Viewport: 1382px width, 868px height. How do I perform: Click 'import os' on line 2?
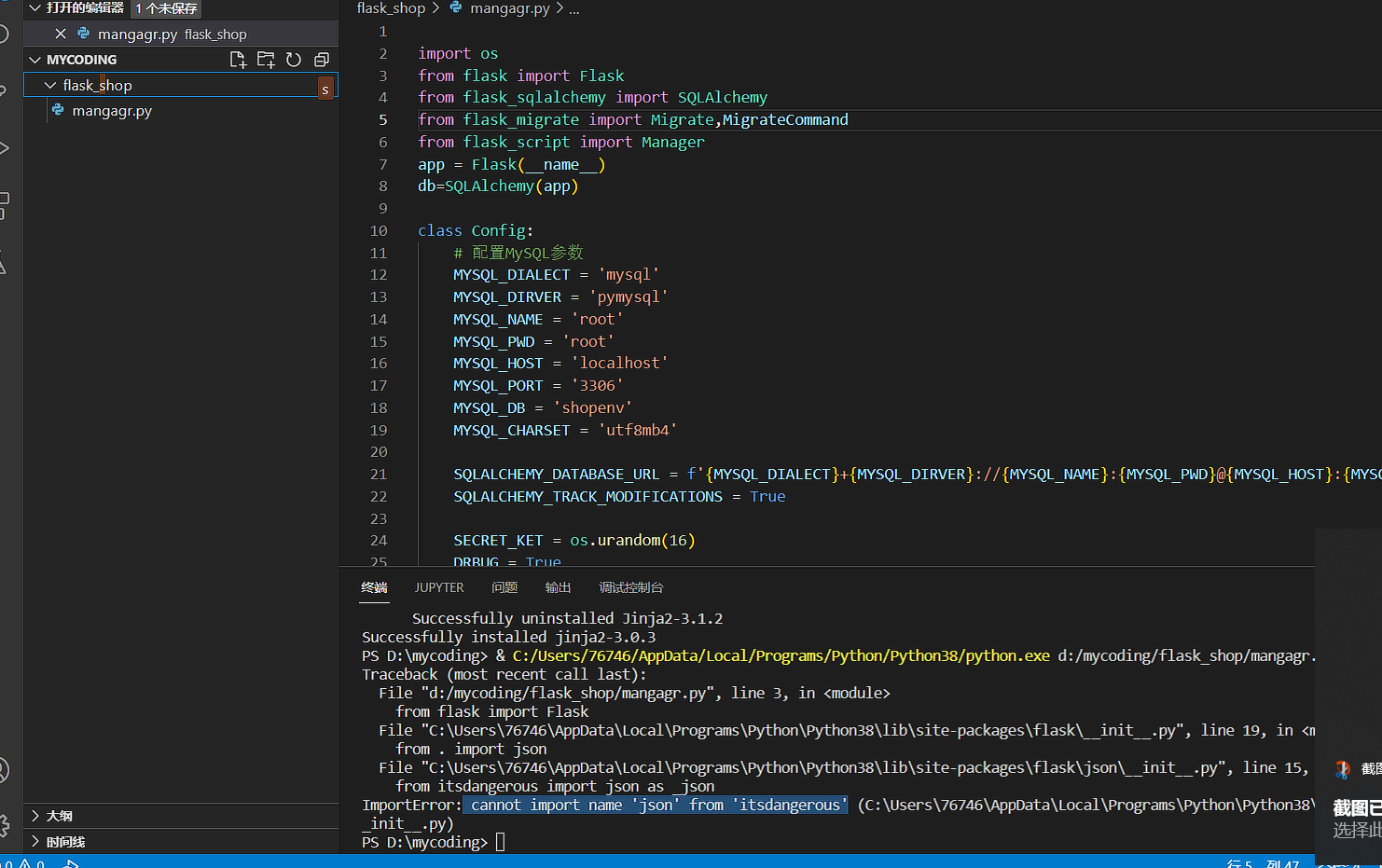tap(458, 53)
